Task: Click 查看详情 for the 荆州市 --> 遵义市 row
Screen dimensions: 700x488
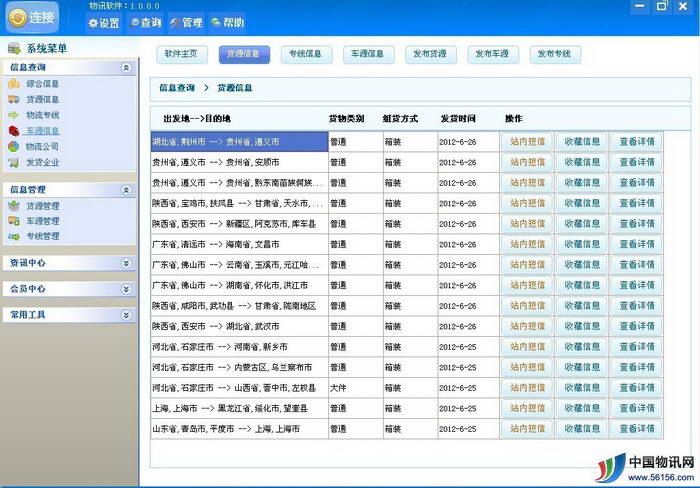Action: pos(637,142)
